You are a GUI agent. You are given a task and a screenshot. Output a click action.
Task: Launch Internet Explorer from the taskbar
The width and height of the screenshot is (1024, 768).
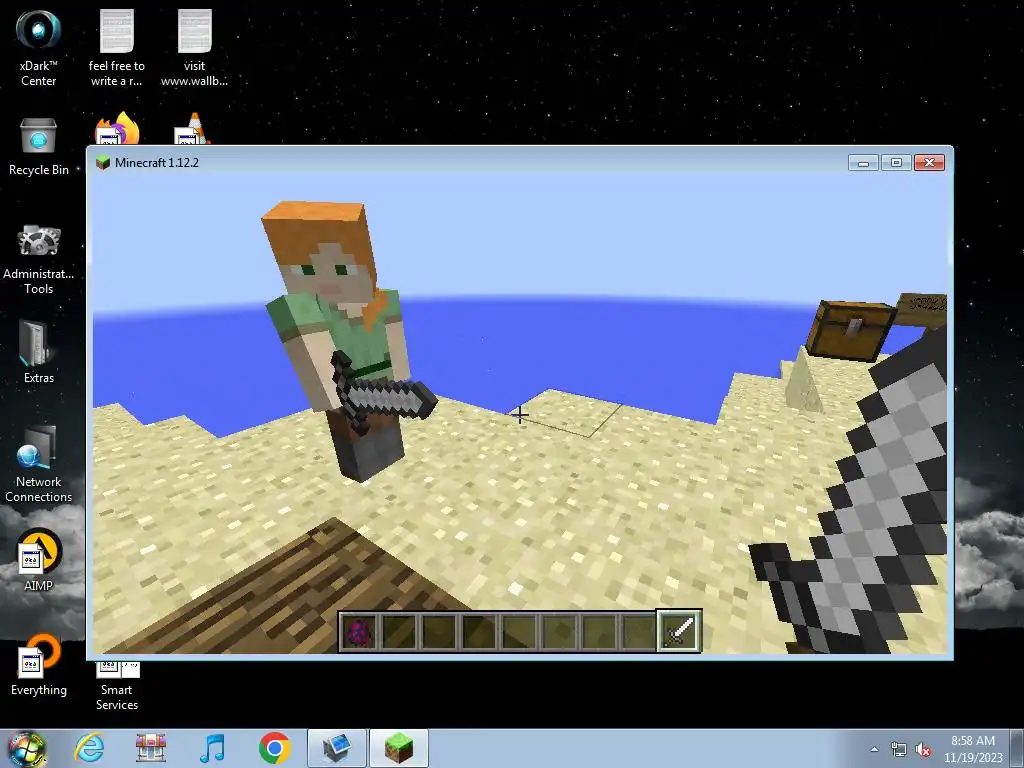coord(89,748)
